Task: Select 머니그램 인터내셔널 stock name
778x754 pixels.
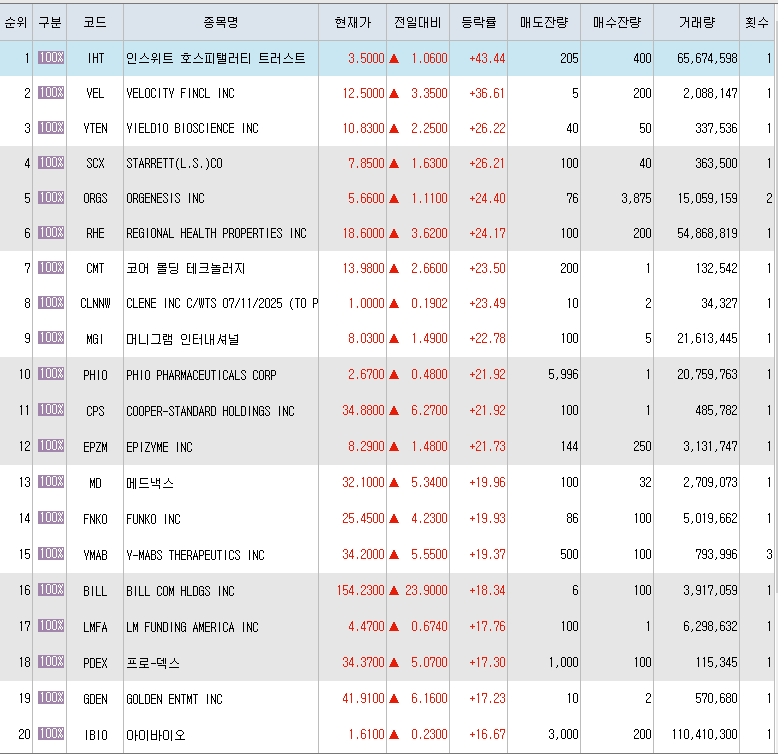Action: point(183,339)
